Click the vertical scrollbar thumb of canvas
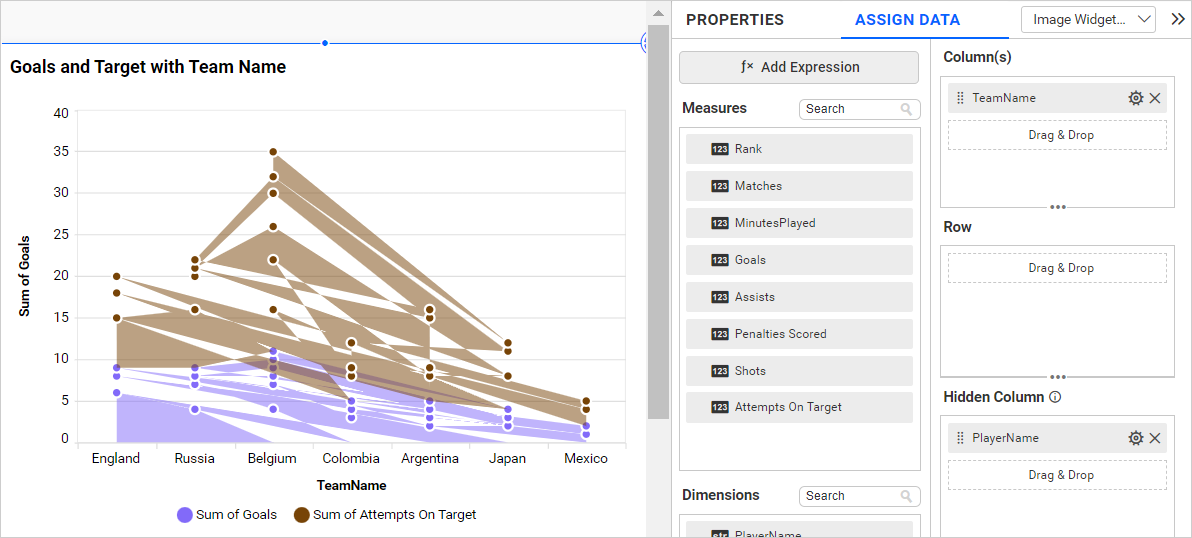 coord(658,220)
